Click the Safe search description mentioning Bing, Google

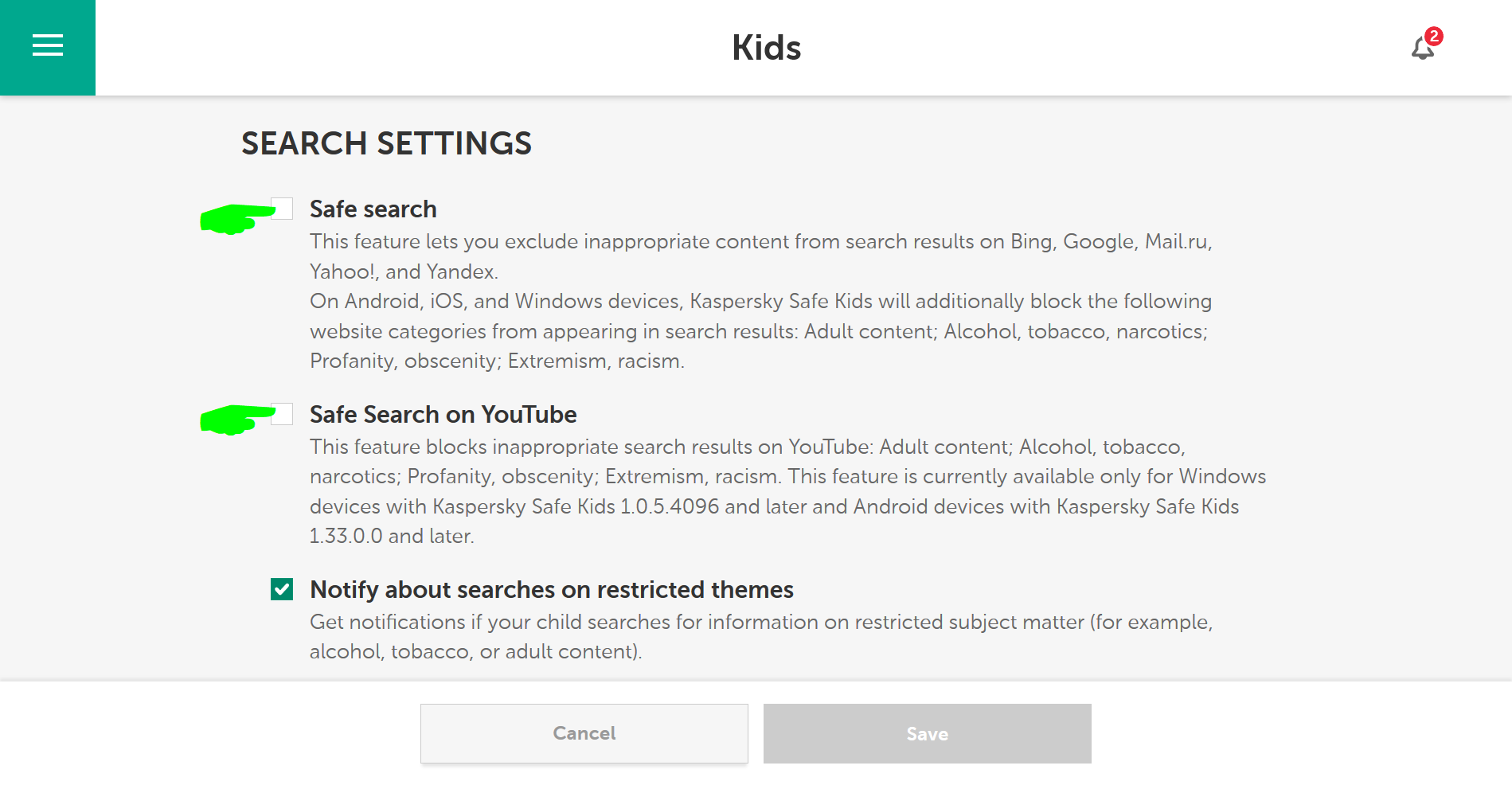pyautogui.click(x=761, y=256)
